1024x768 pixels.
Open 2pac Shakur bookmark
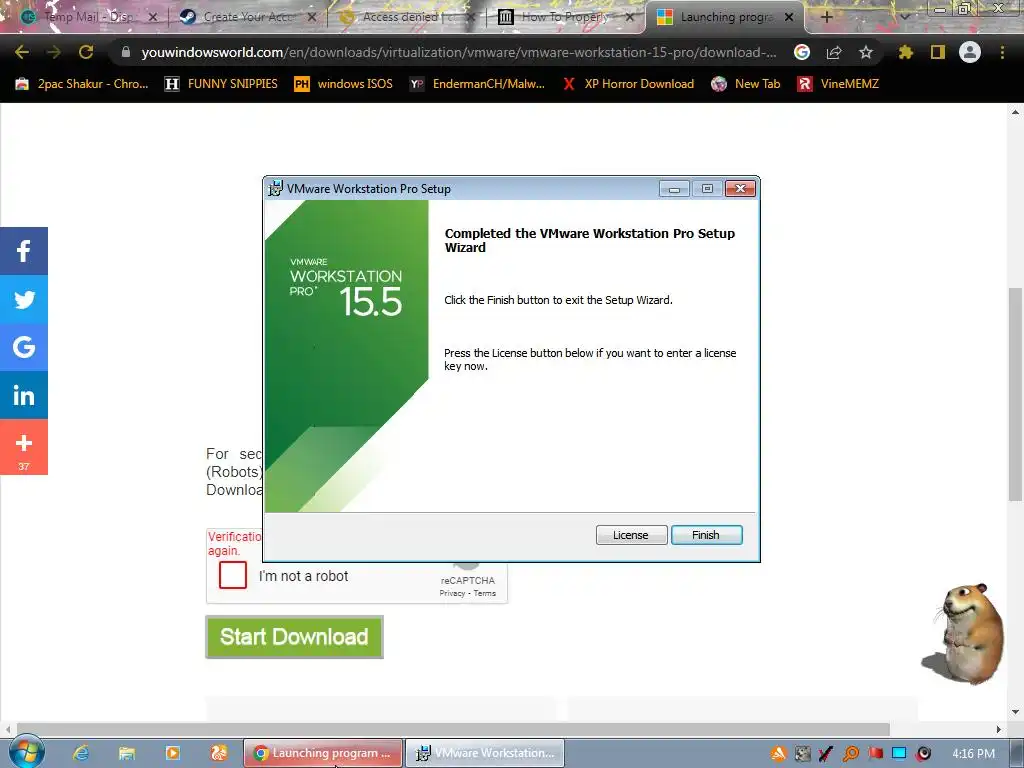pos(82,84)
